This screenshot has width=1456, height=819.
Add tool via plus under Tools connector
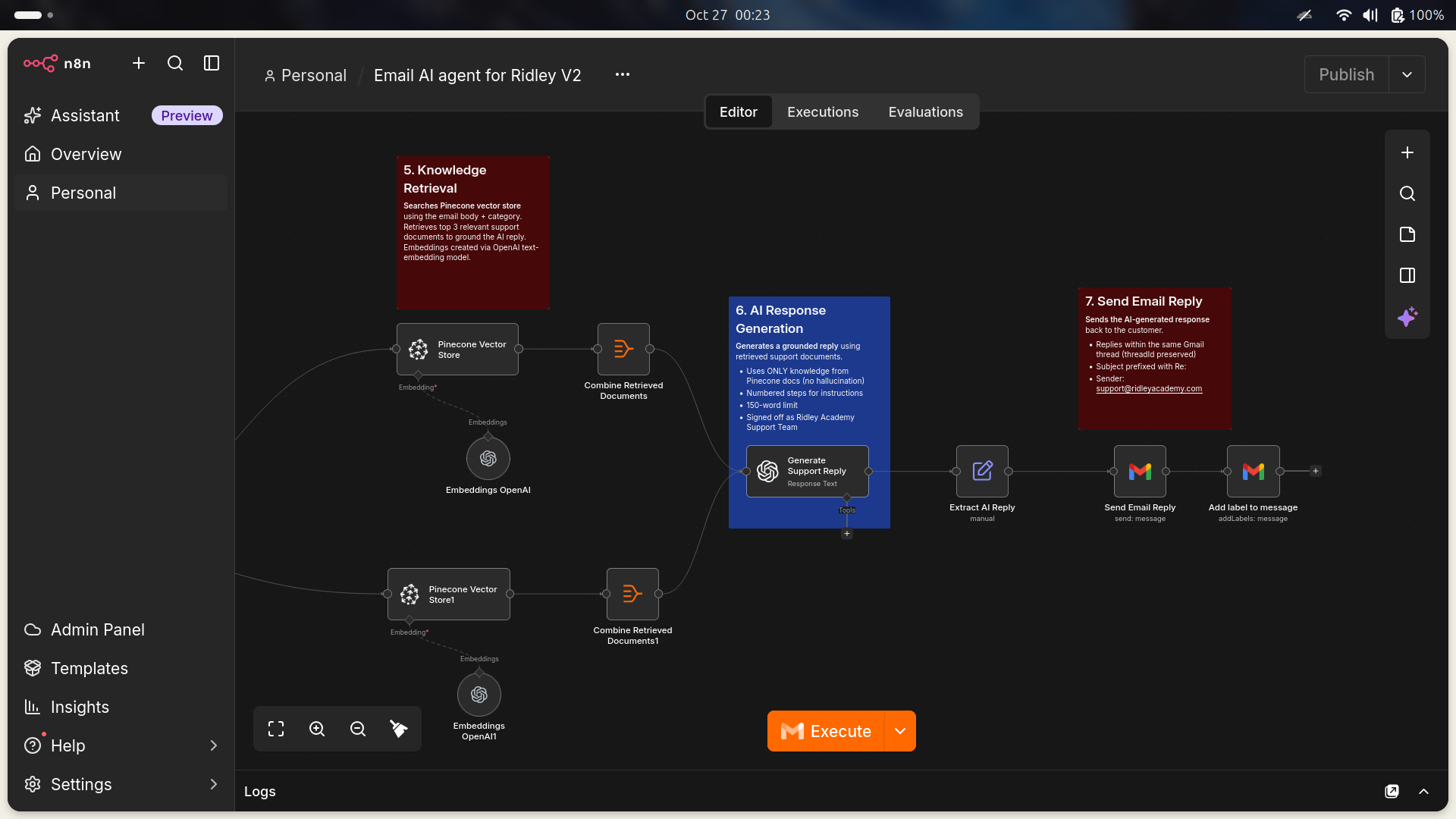click(847, 534)
